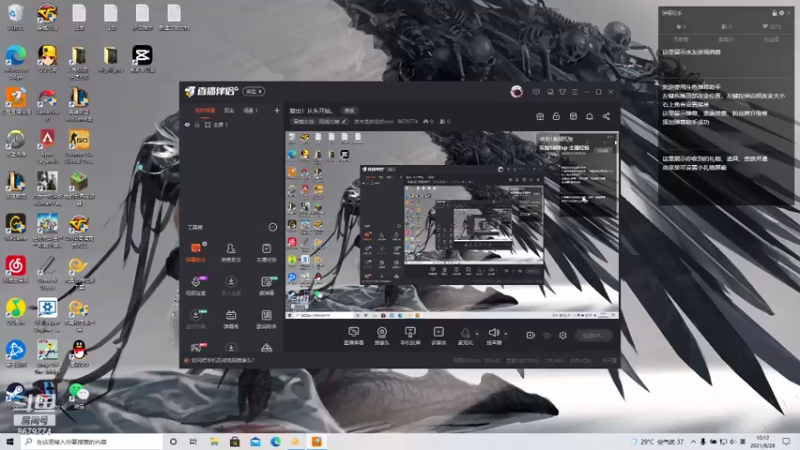Click the share icon above the preview

click(606, 116)
